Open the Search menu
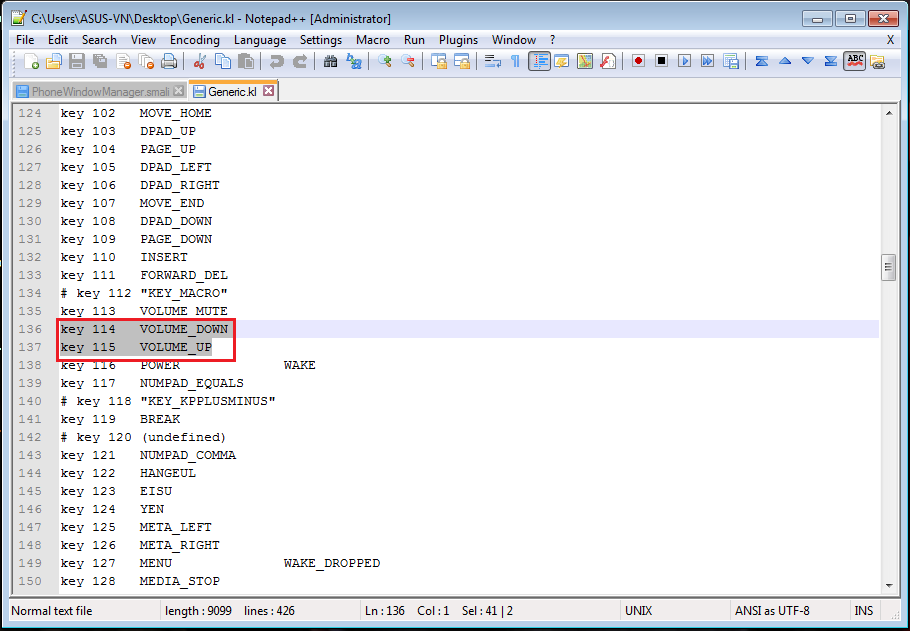Screen dimensions: 910x631 (x=99, y=39)
